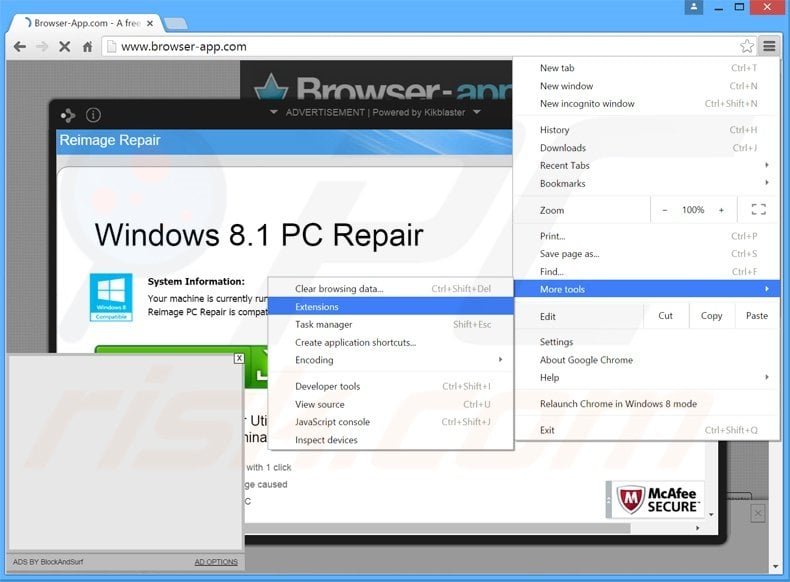790x582 pixels.
Task: Select New tab menu item
Action: (x=646, y=68)
